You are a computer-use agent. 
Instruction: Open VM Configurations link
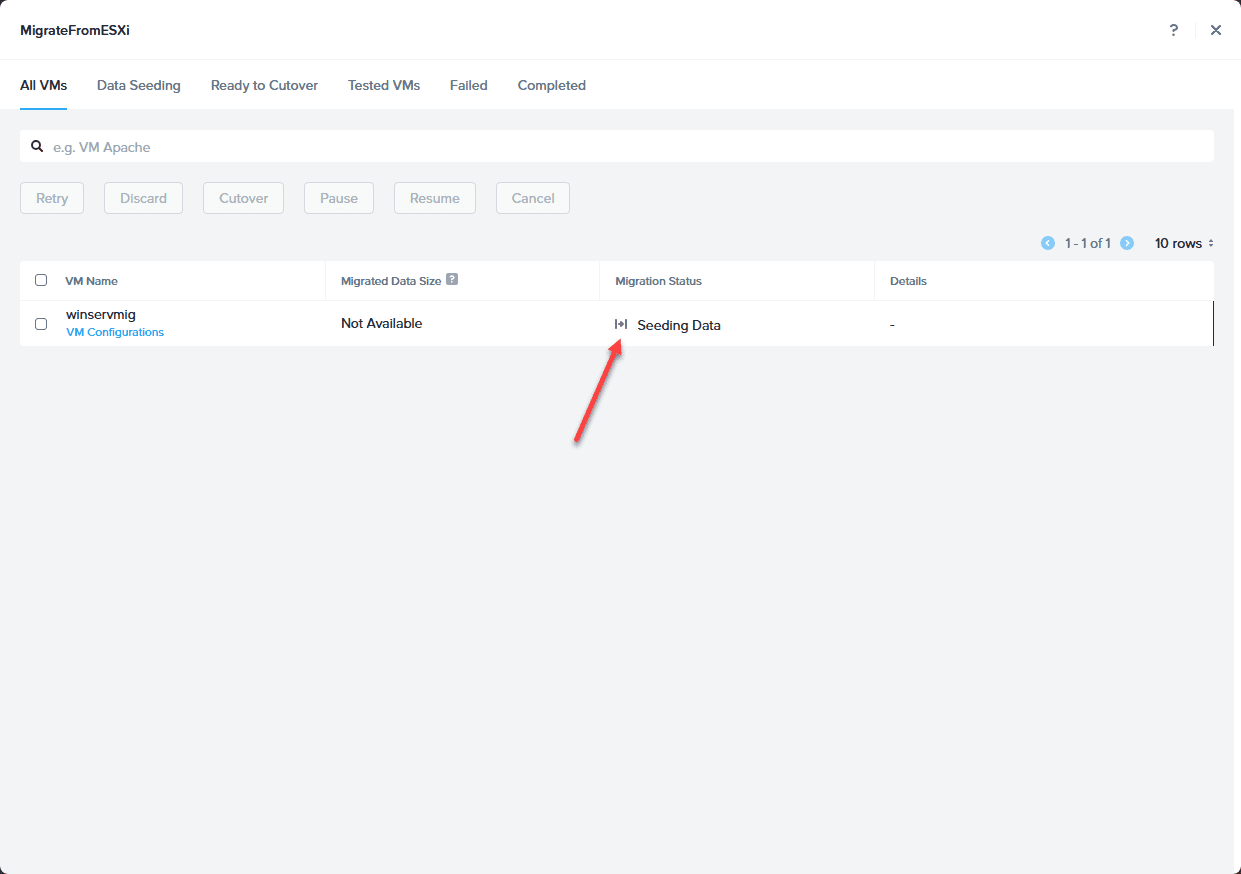(x=115, y=332)
